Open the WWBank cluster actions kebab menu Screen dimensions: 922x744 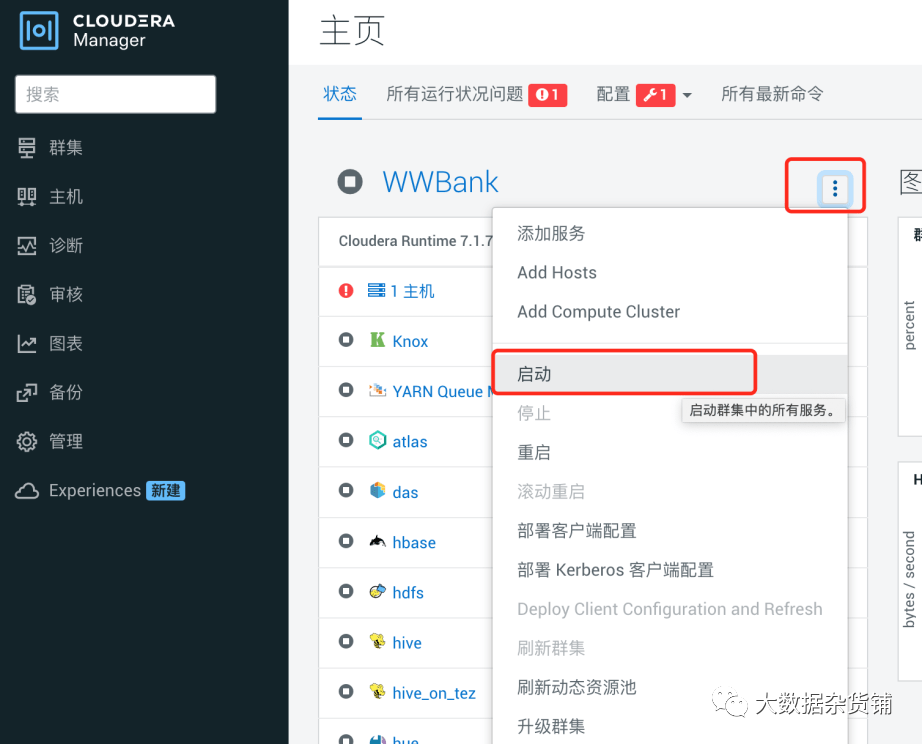coord(834,189)
